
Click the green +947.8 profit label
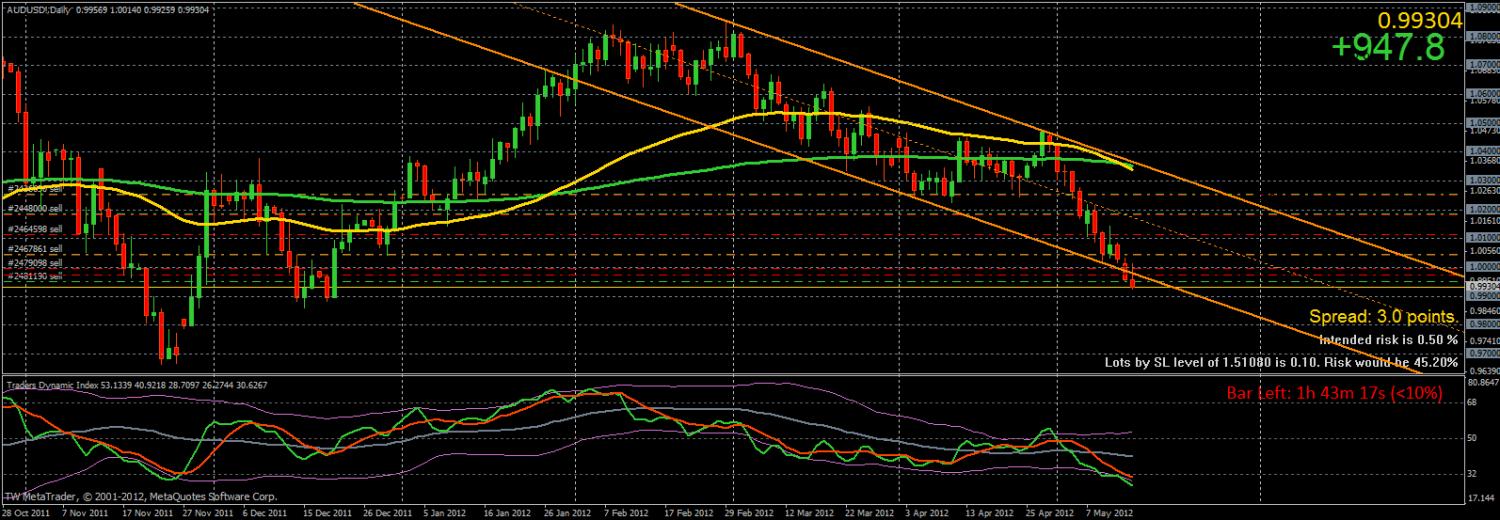pos(1390,47)
